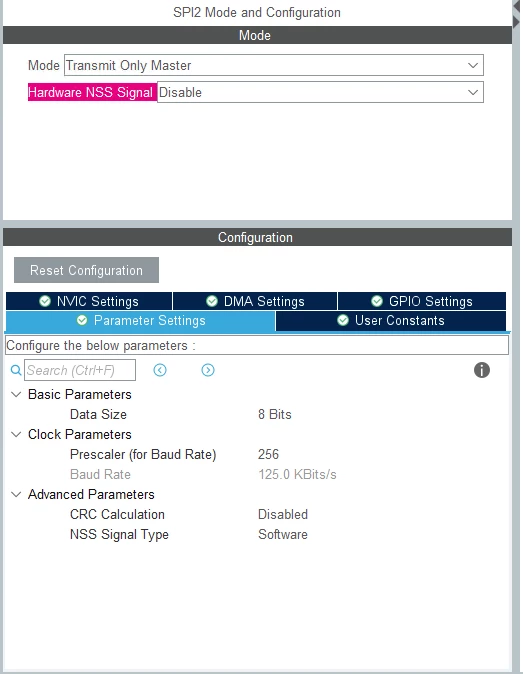The image size is (523, 674).
Task: Click the User Constants green check icon
Action: (343, 320)
